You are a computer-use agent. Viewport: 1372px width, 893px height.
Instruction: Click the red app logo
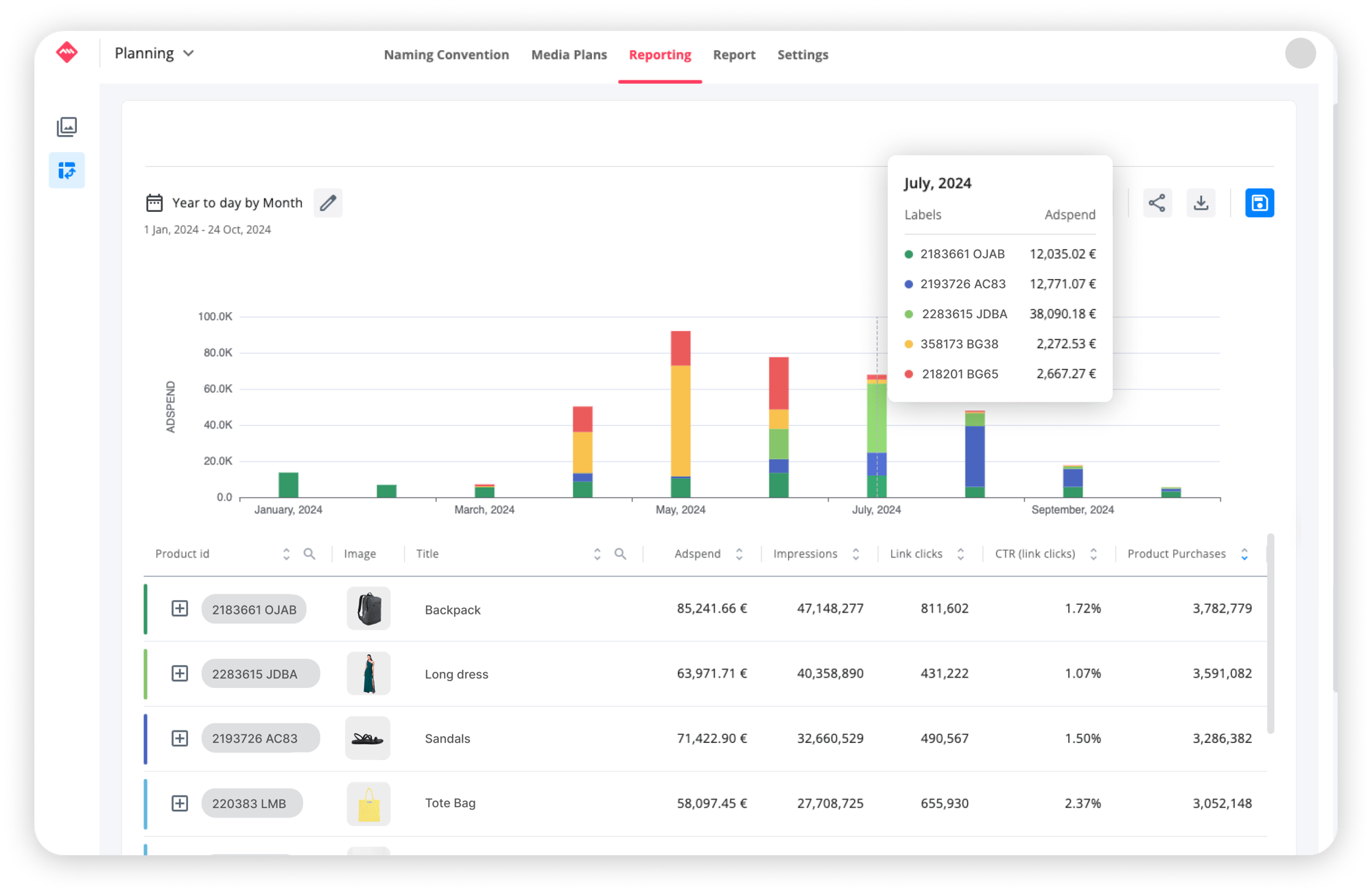pos(67,53)
